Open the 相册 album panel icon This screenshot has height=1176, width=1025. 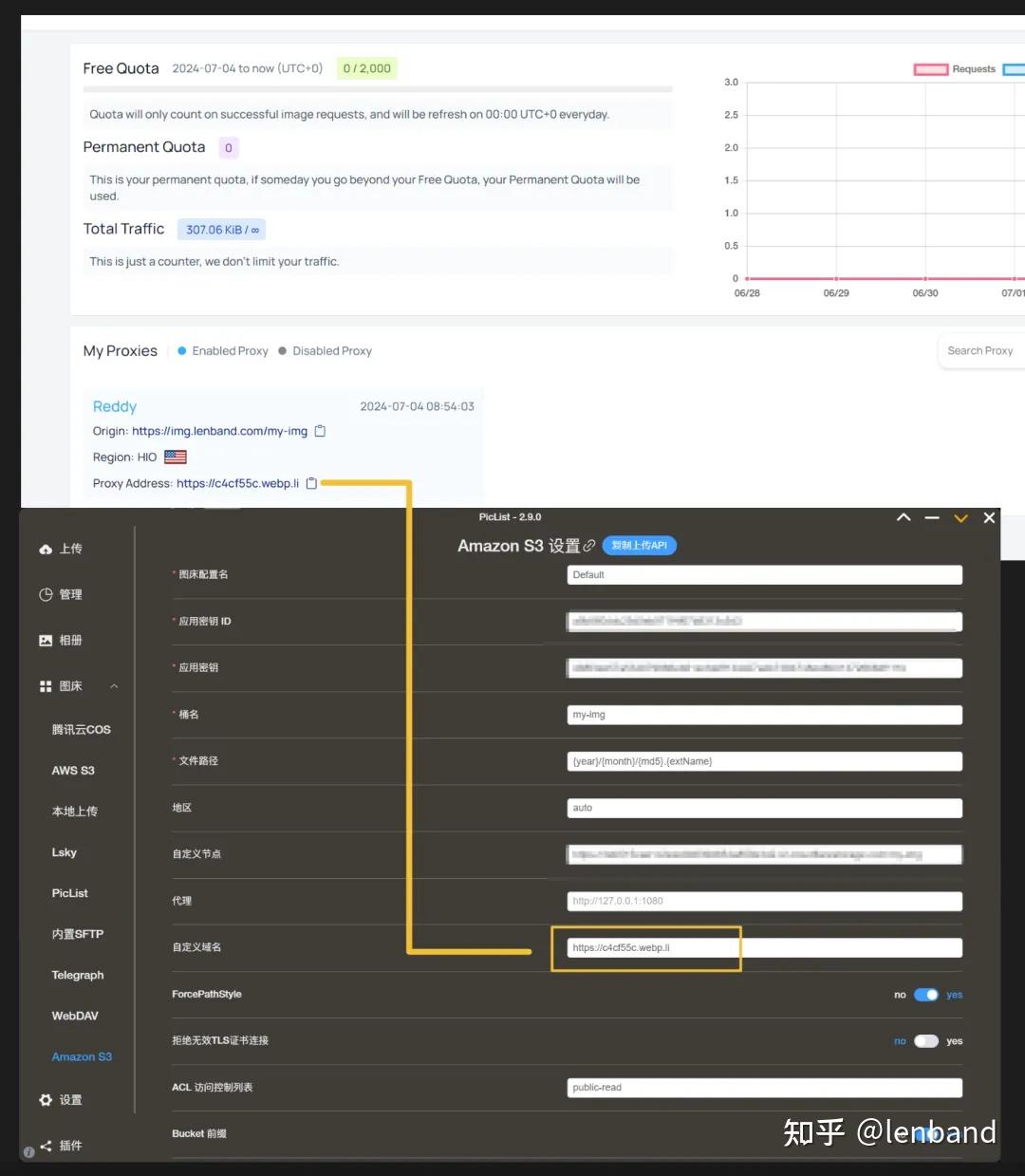tap(46, 640)
